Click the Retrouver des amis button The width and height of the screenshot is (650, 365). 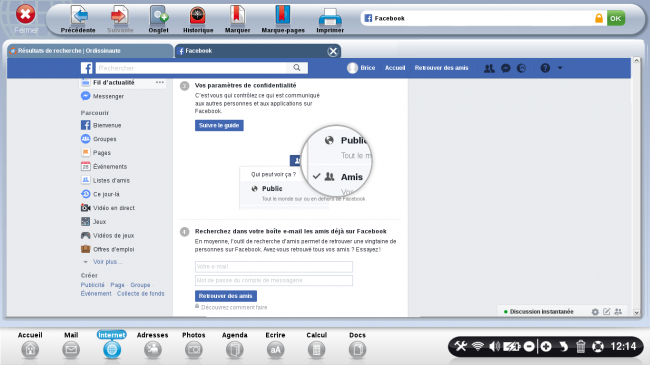pyautogui.click(x=226, y=296)
